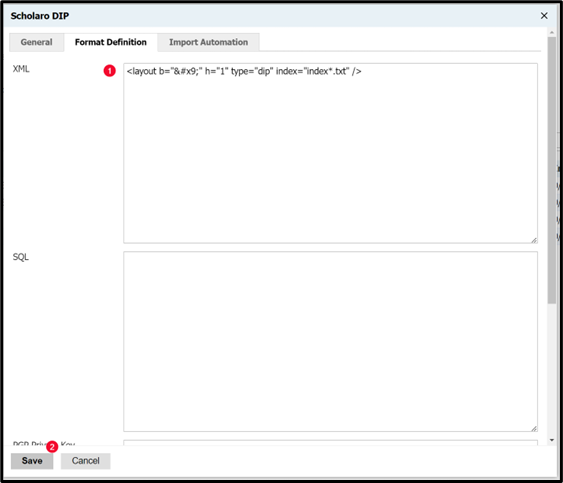Grab the SQL text area resize handle

534,428
